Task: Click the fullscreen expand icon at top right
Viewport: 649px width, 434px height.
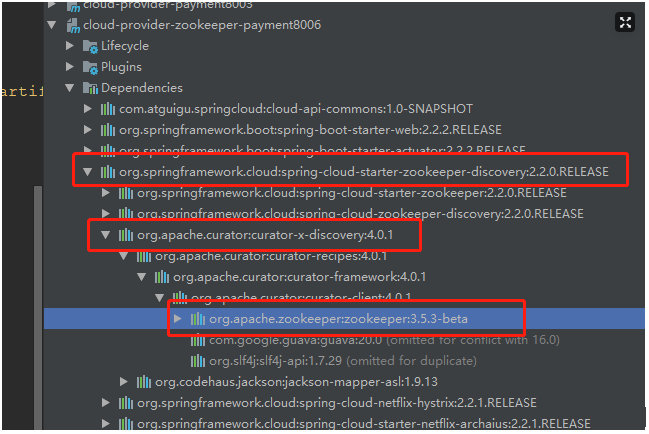Action: coord(625,22)
